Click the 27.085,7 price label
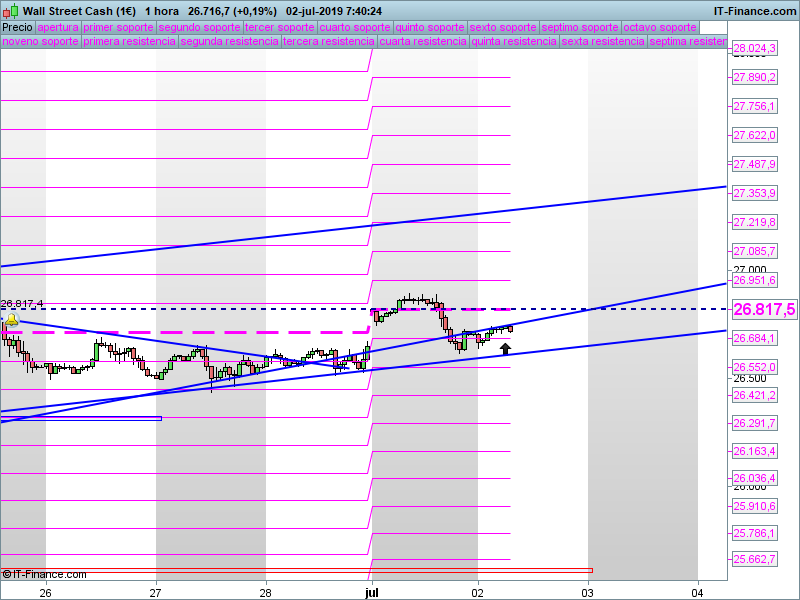The height and width of the screenshot is (600, 800). (755, 251)
